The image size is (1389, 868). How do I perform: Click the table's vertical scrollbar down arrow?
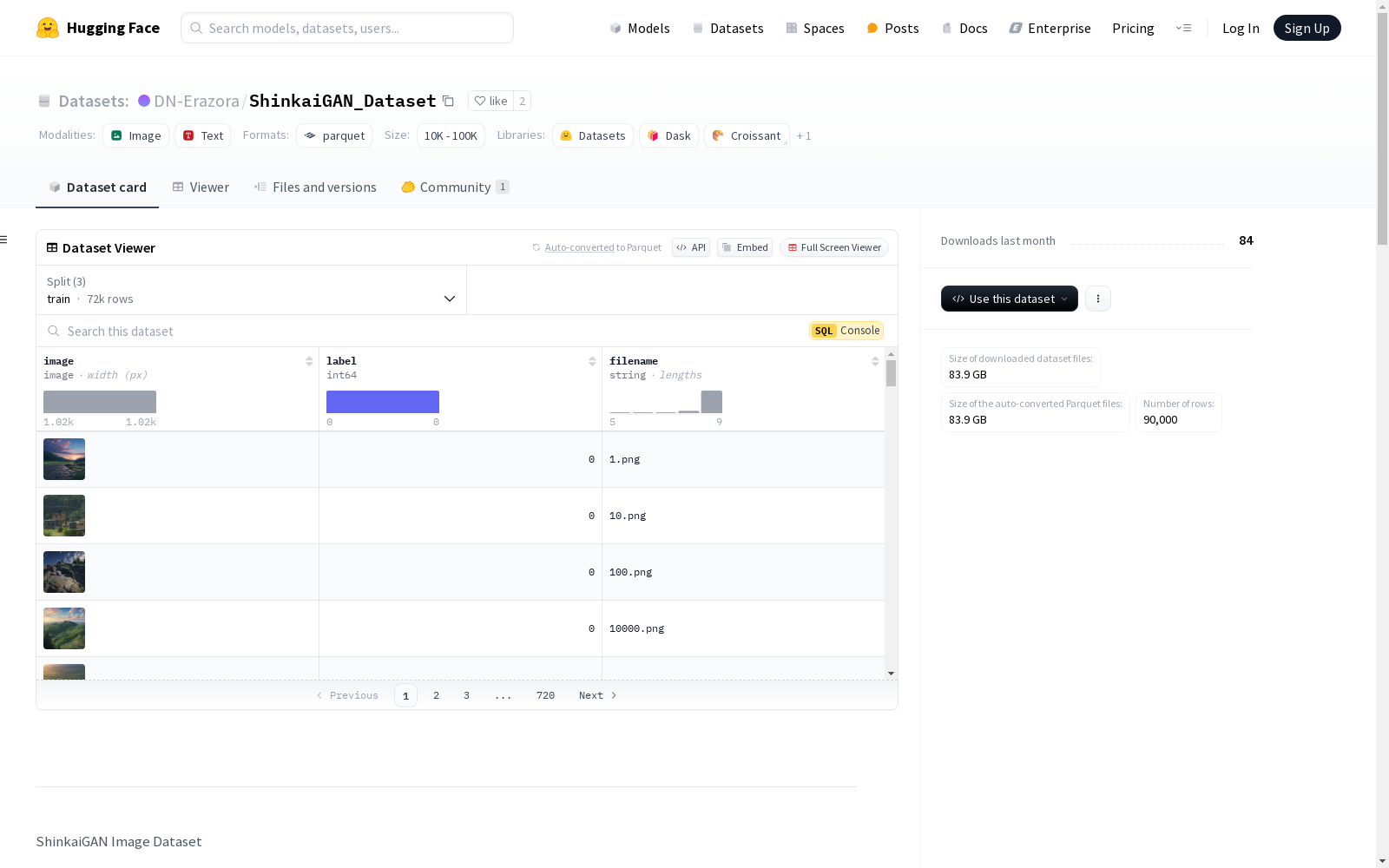point(891,674)
